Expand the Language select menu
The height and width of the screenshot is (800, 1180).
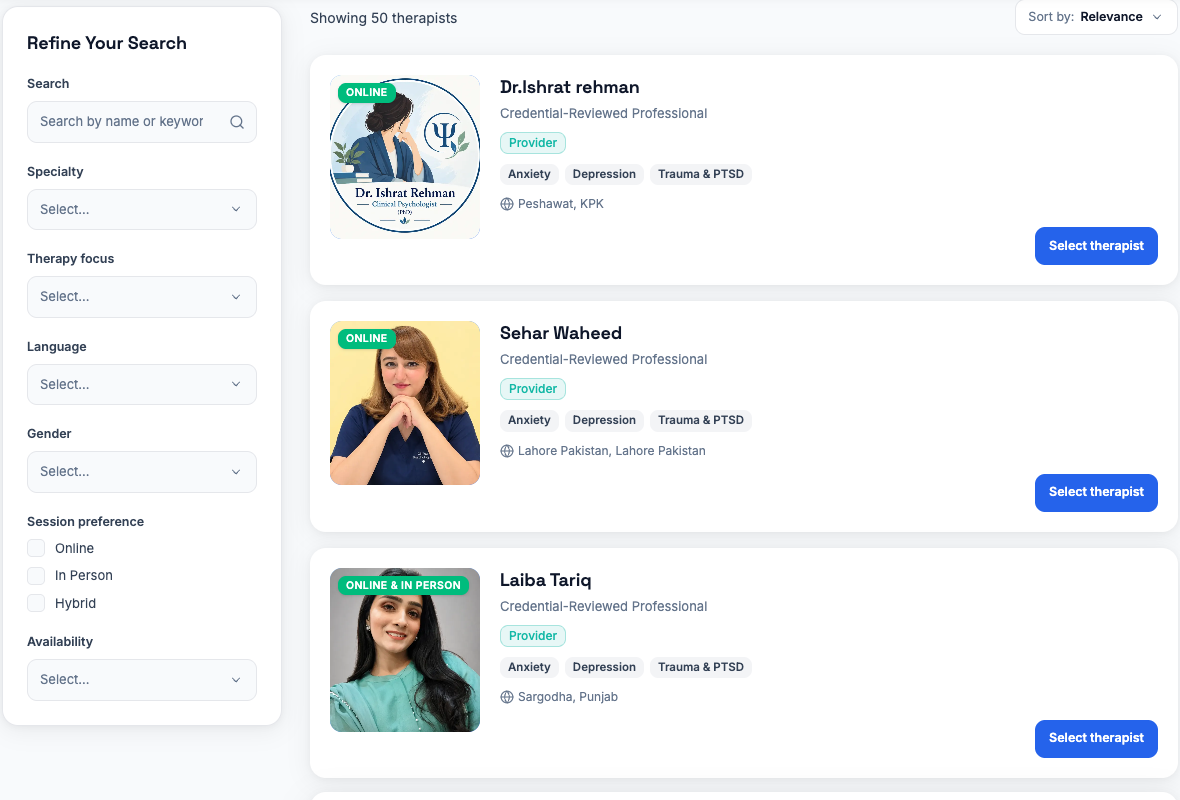pyautogui.click(x=141, y=385)
